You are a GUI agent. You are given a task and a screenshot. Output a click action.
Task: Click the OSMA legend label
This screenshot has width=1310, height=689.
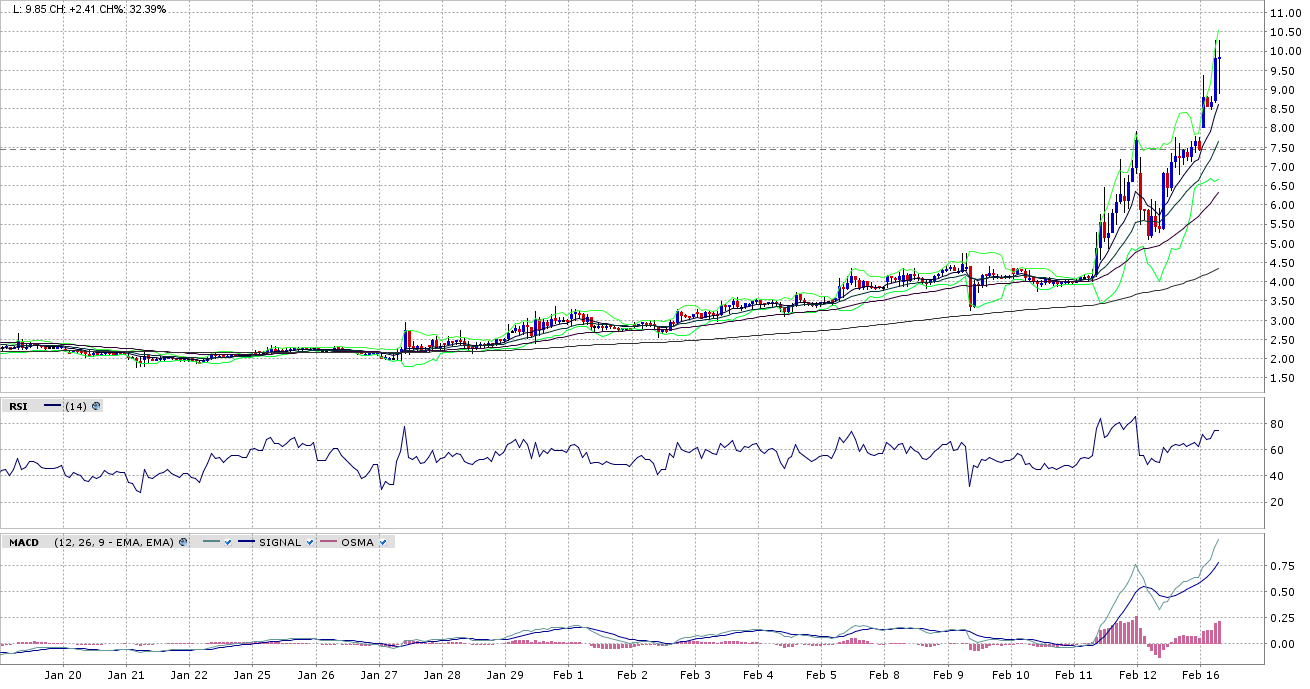point(358,542)
